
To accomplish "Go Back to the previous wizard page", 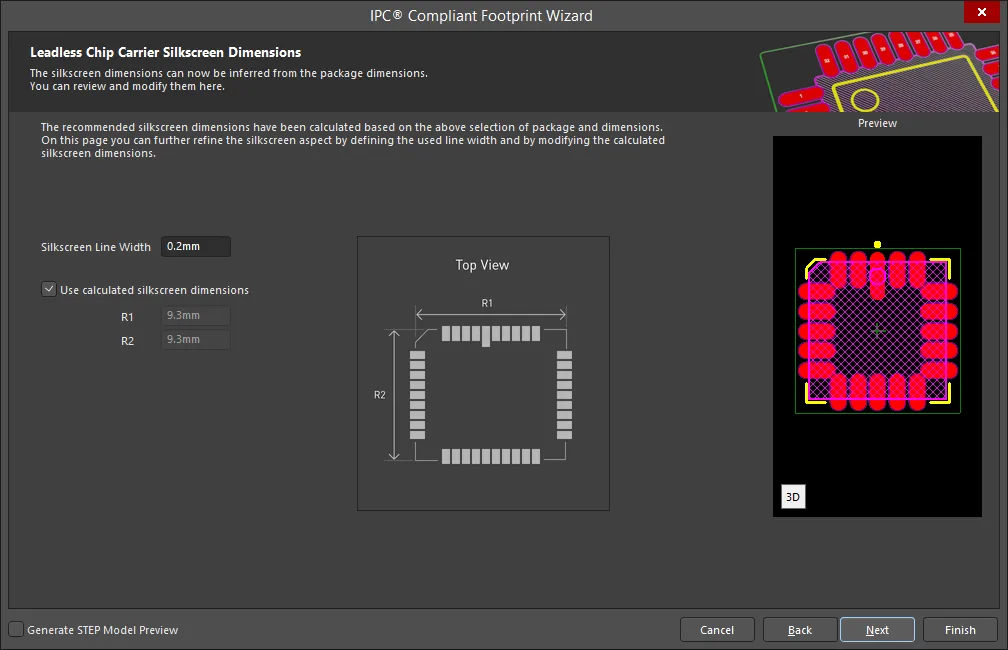I will 800,630.
